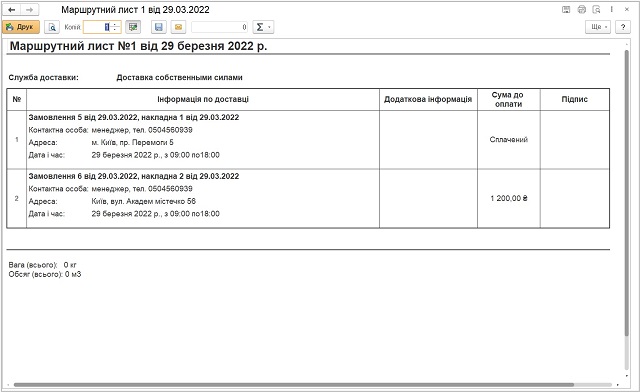Image resolution: width=640 pixels, height=392 pixels.
Task: Click row number 2 cell
Action: [17, 198]
